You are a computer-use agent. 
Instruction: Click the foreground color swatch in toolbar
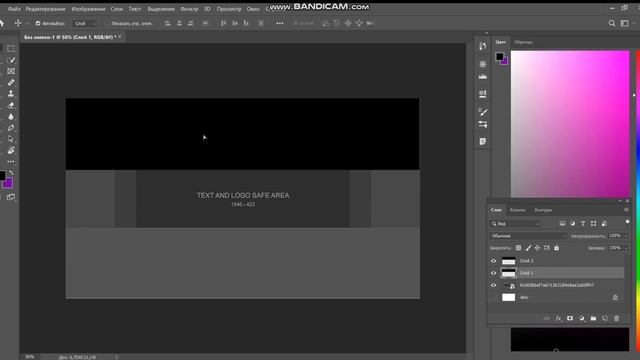(2, 176)
